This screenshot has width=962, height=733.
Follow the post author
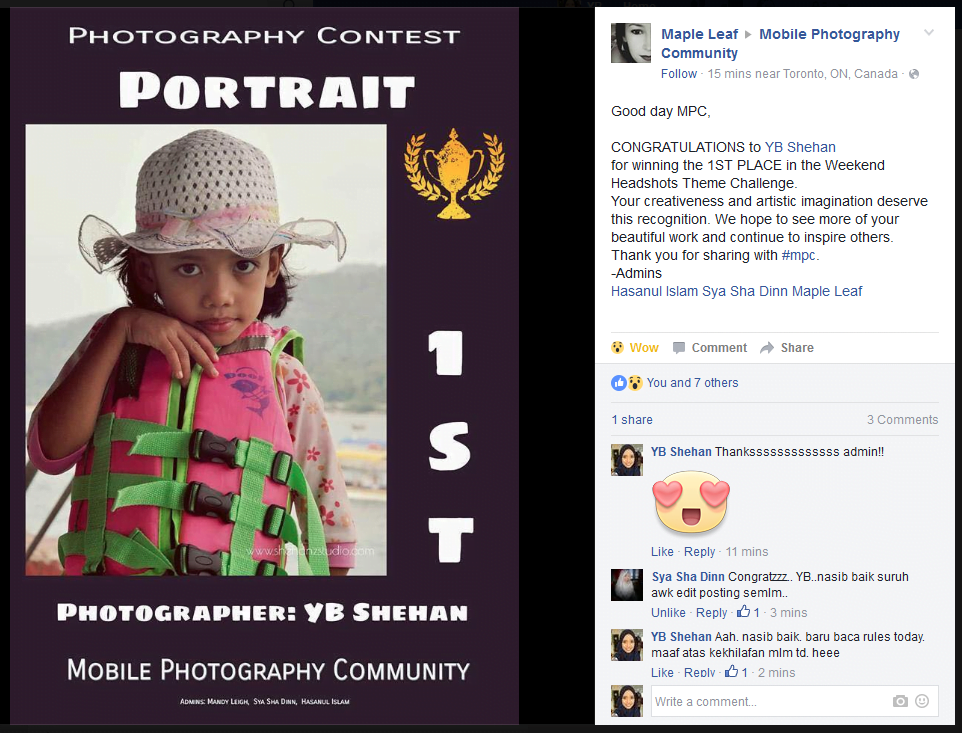[x=679, y=74]
